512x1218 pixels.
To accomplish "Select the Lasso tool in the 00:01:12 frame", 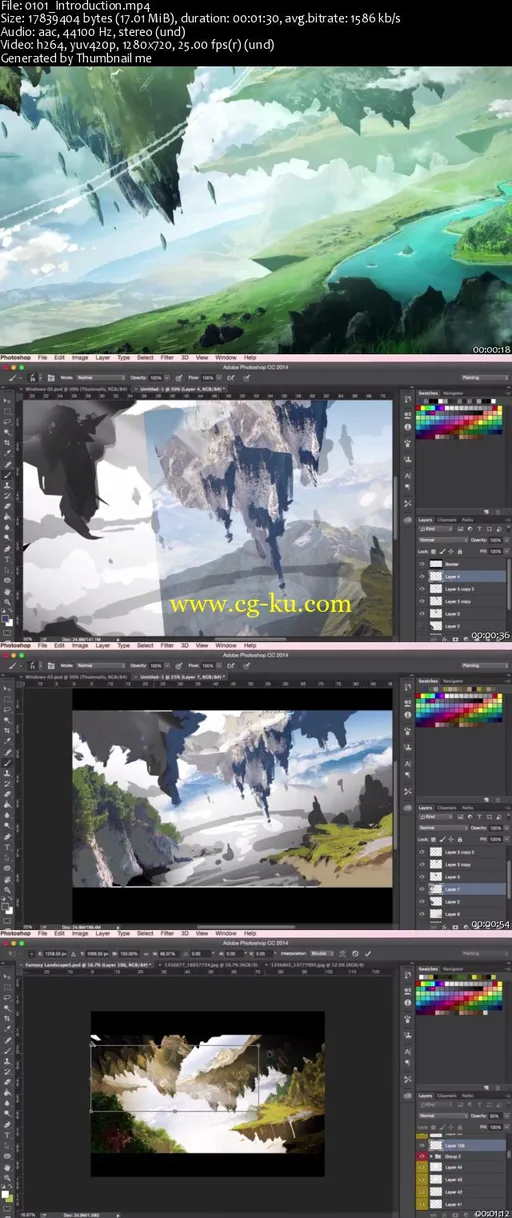I will pyautogui.click(x=6, y=998).
